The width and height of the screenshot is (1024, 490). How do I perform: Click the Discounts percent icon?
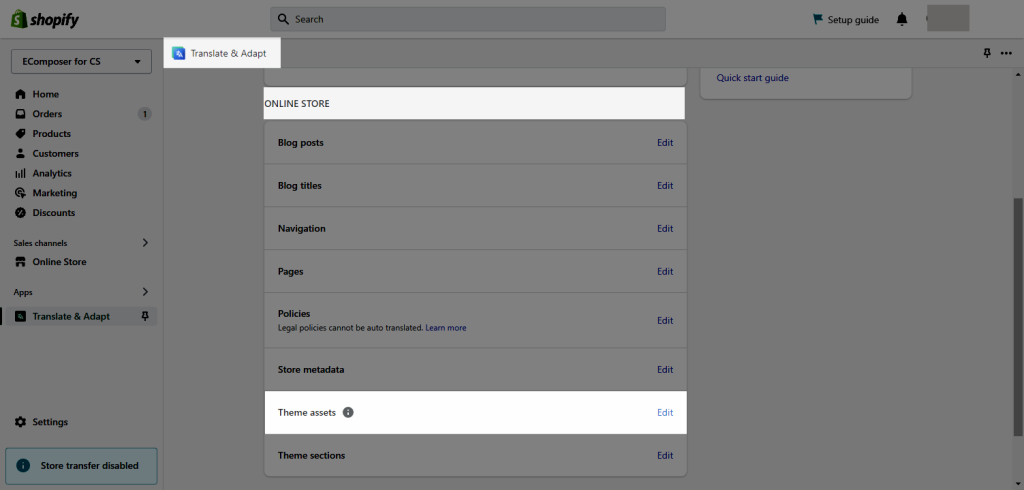(20, 212)
